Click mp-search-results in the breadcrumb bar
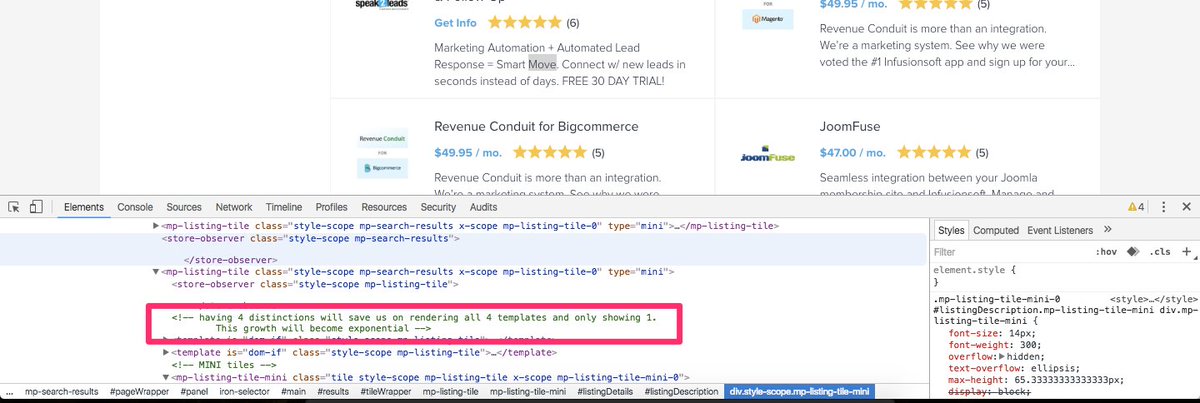The image size is (1200, 403). tap(61, 392)
